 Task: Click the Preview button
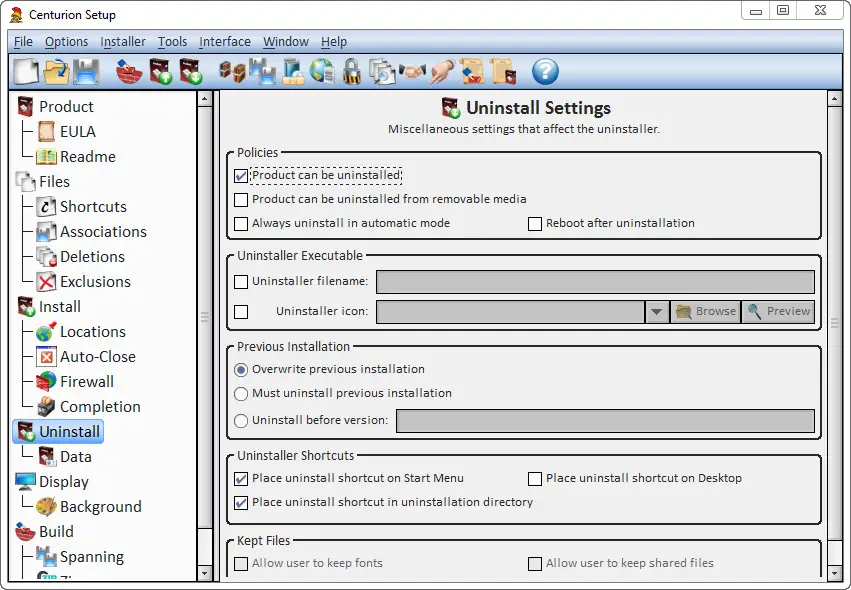tap(778, 312)
